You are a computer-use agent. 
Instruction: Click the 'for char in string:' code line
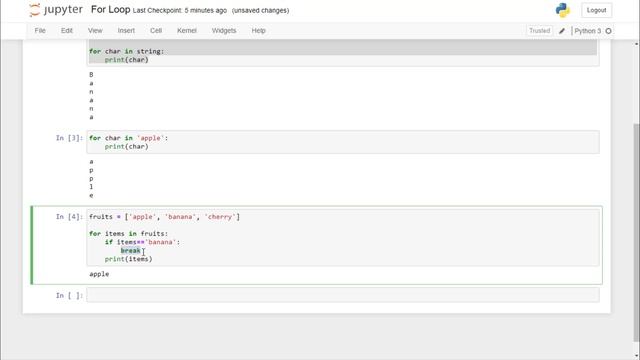point(127,51)
